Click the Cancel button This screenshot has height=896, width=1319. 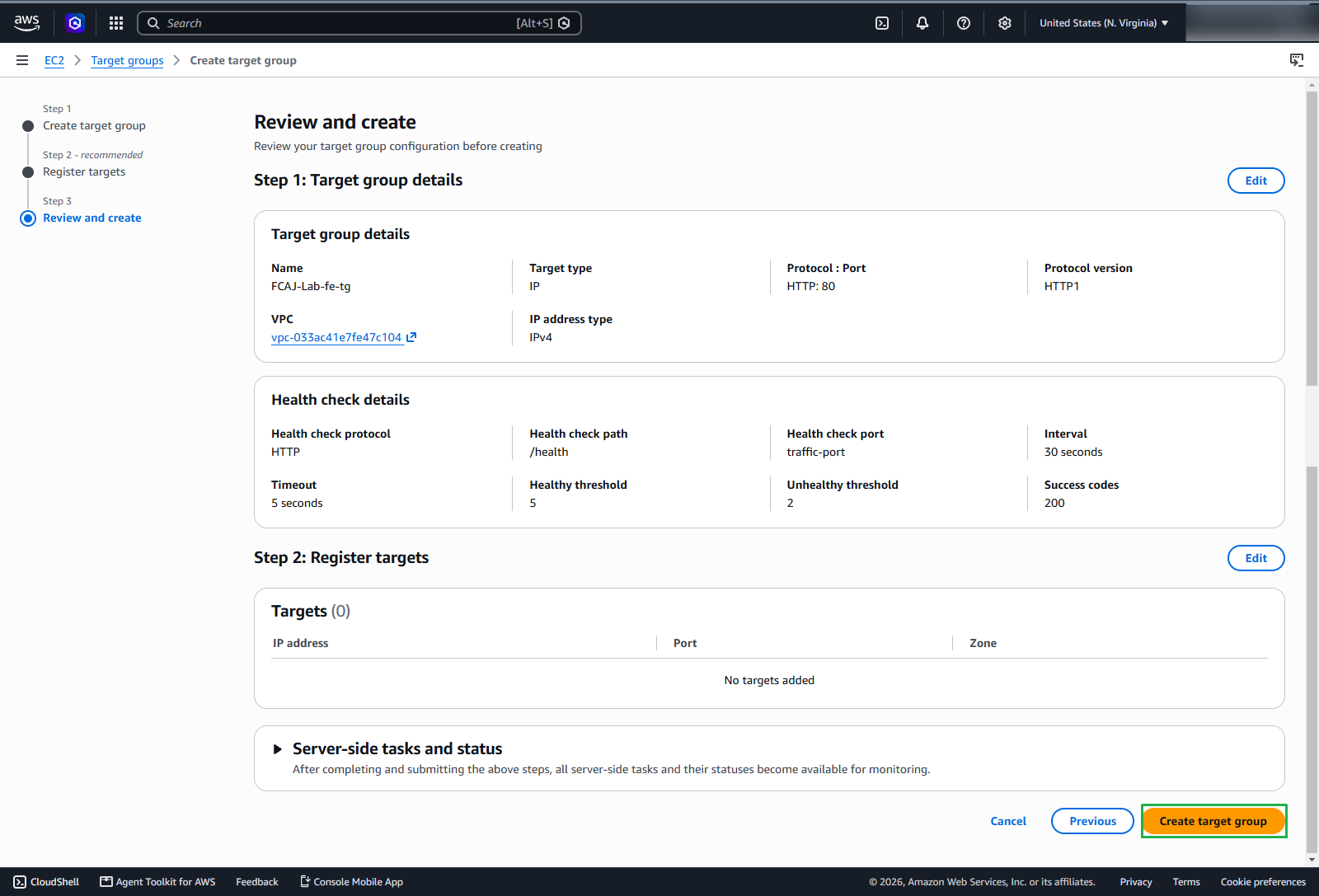[x=1008, y=821]
